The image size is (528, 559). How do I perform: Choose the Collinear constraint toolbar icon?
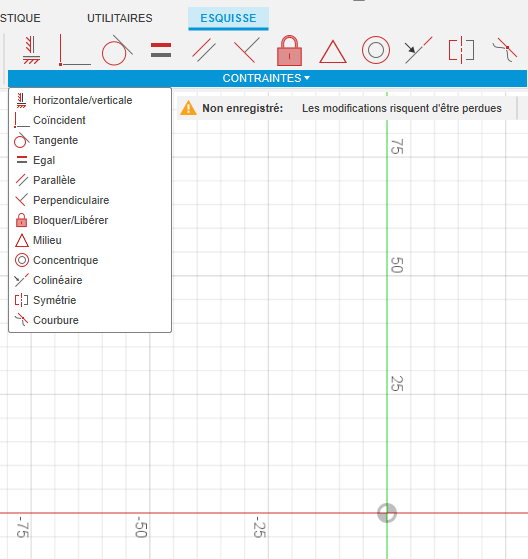(418, 50)
